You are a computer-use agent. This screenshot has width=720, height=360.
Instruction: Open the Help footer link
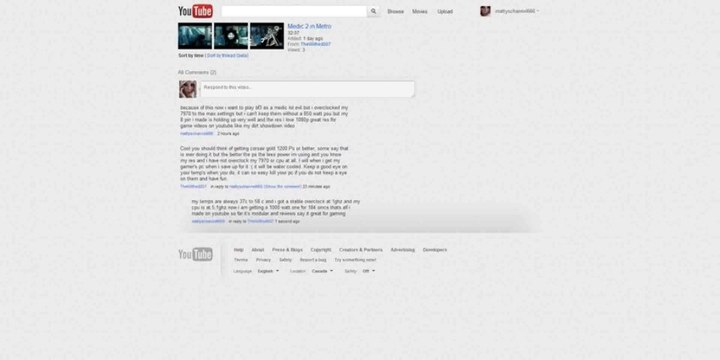(239, 250)
